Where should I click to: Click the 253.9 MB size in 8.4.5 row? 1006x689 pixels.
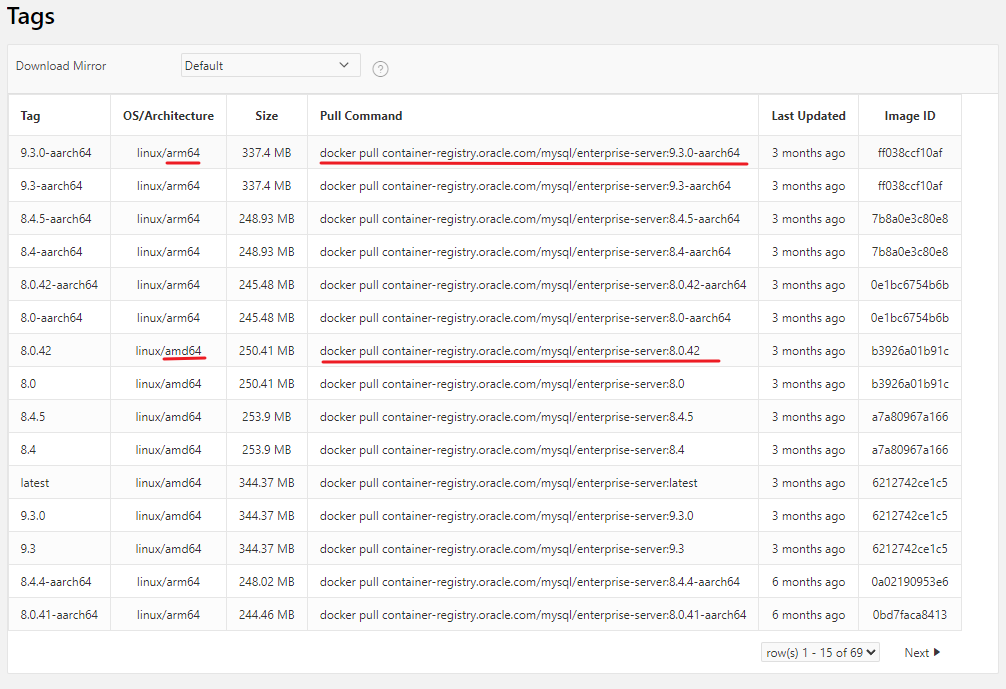(266, 417)
